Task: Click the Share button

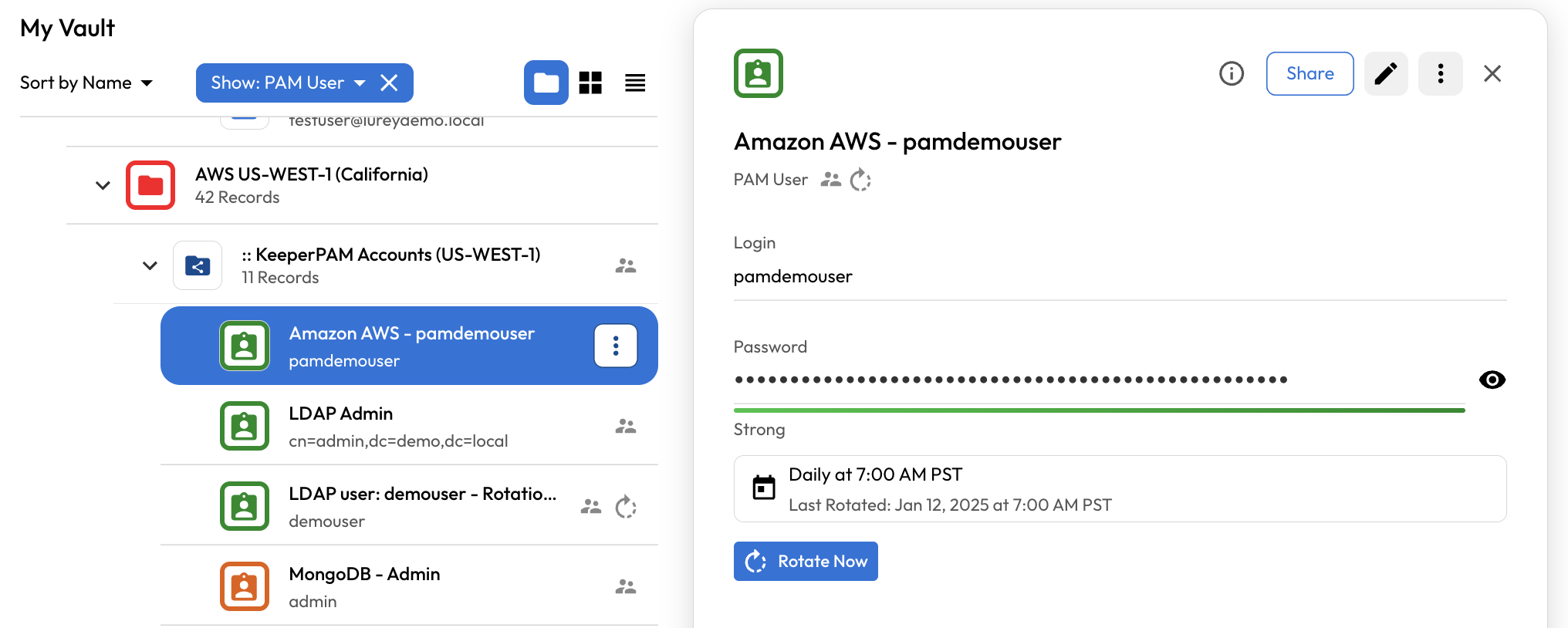Action: (x=1309, y=73)
